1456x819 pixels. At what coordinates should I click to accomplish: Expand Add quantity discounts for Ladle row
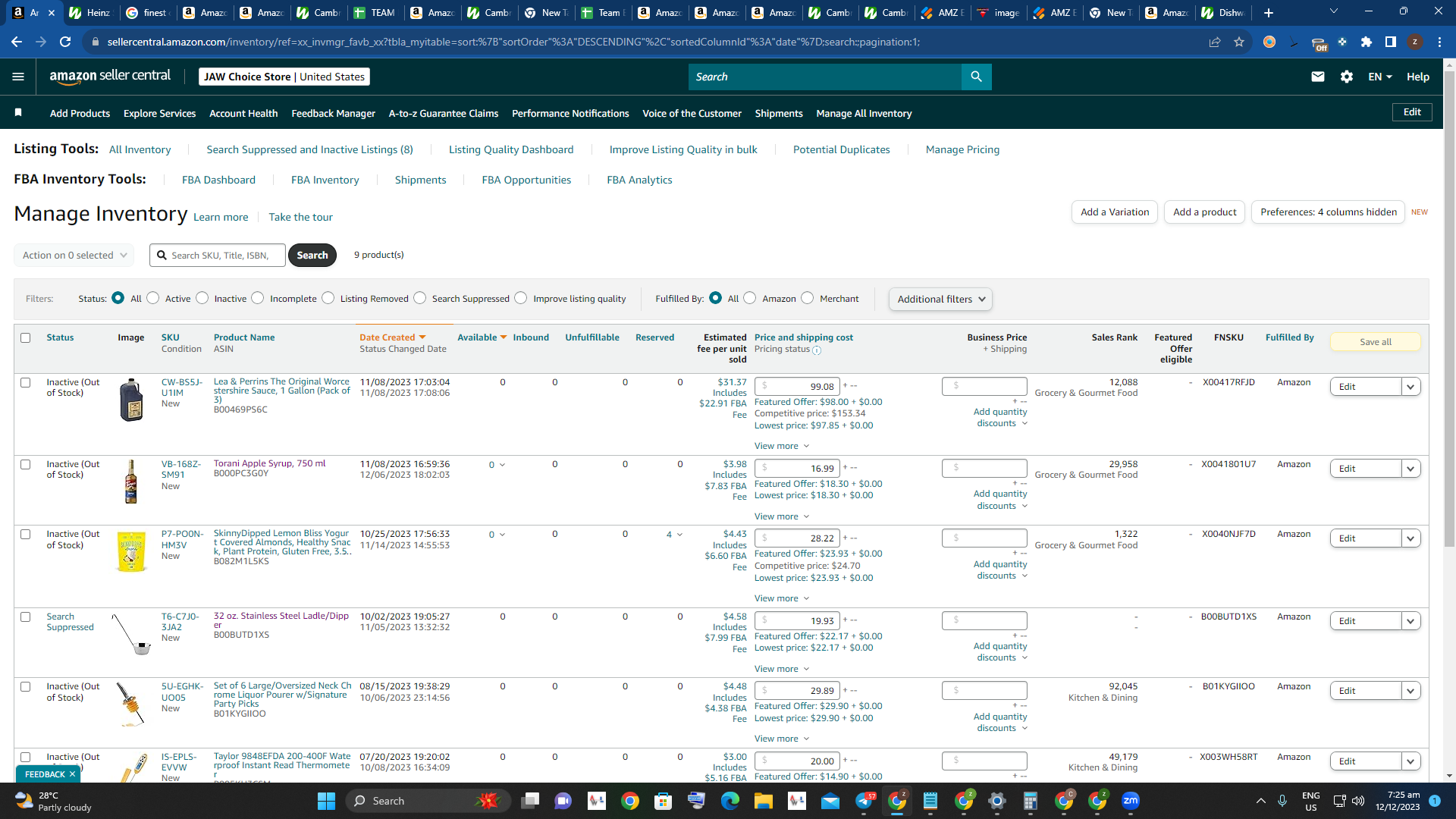1000,651
